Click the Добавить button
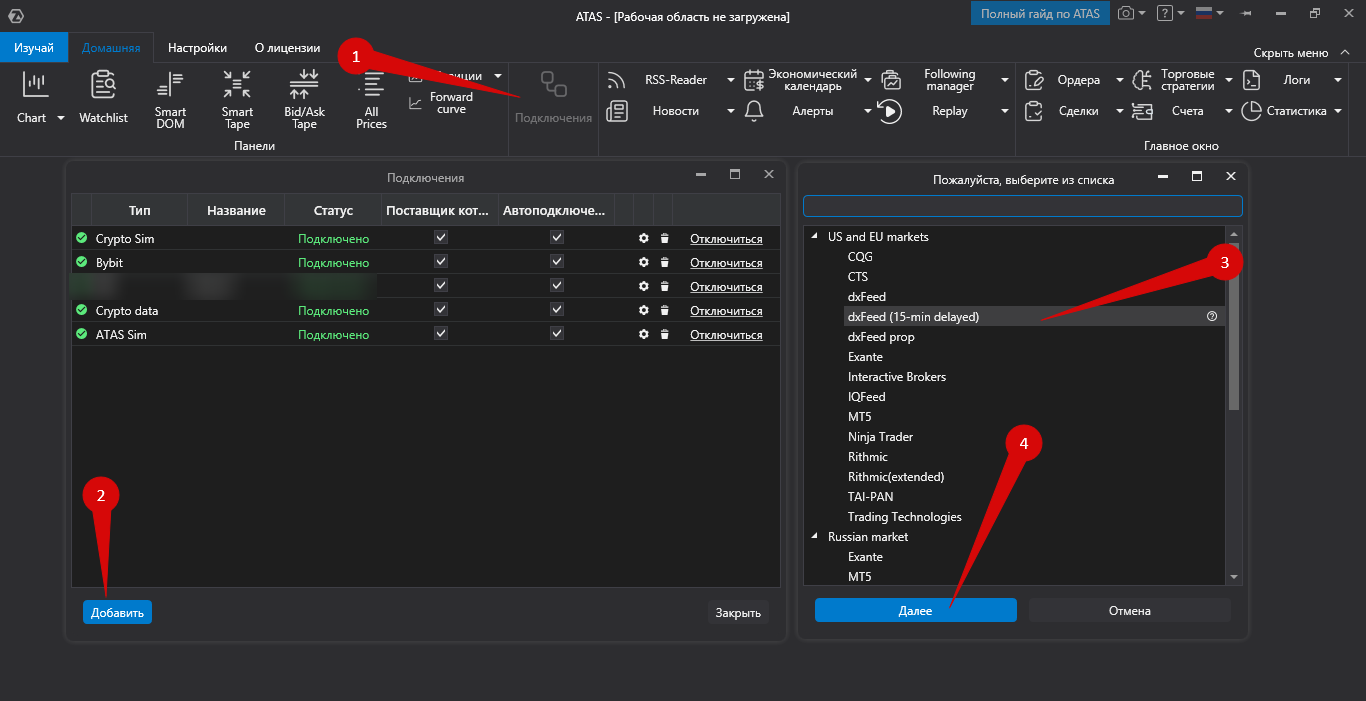 click(117, 612)
